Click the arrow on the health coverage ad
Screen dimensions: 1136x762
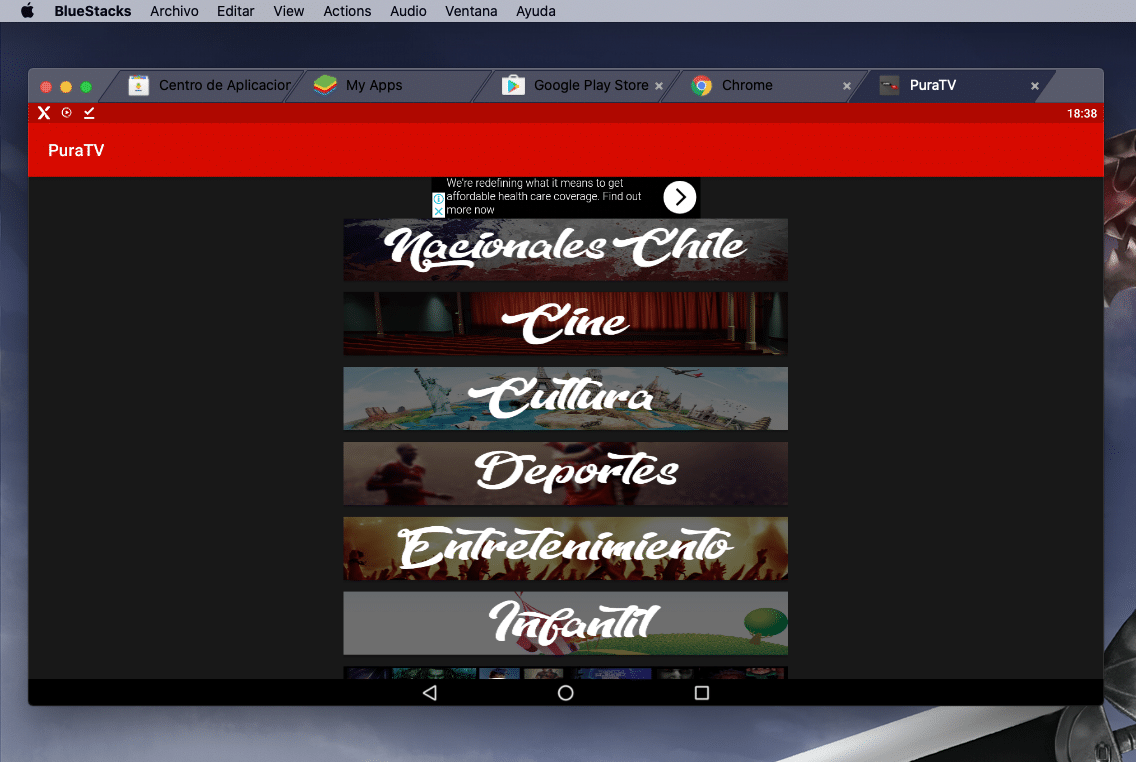pyautogui.click(x=680, y=197)
